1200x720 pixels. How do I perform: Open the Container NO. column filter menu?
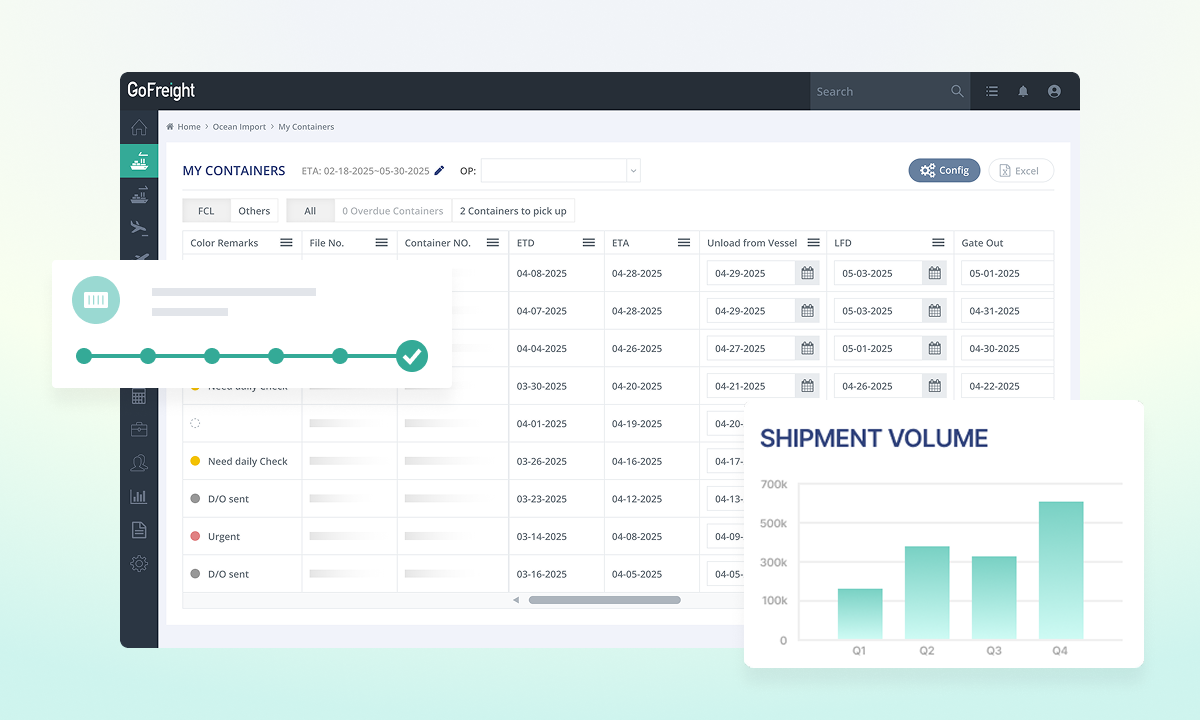(x=492, y=242)
